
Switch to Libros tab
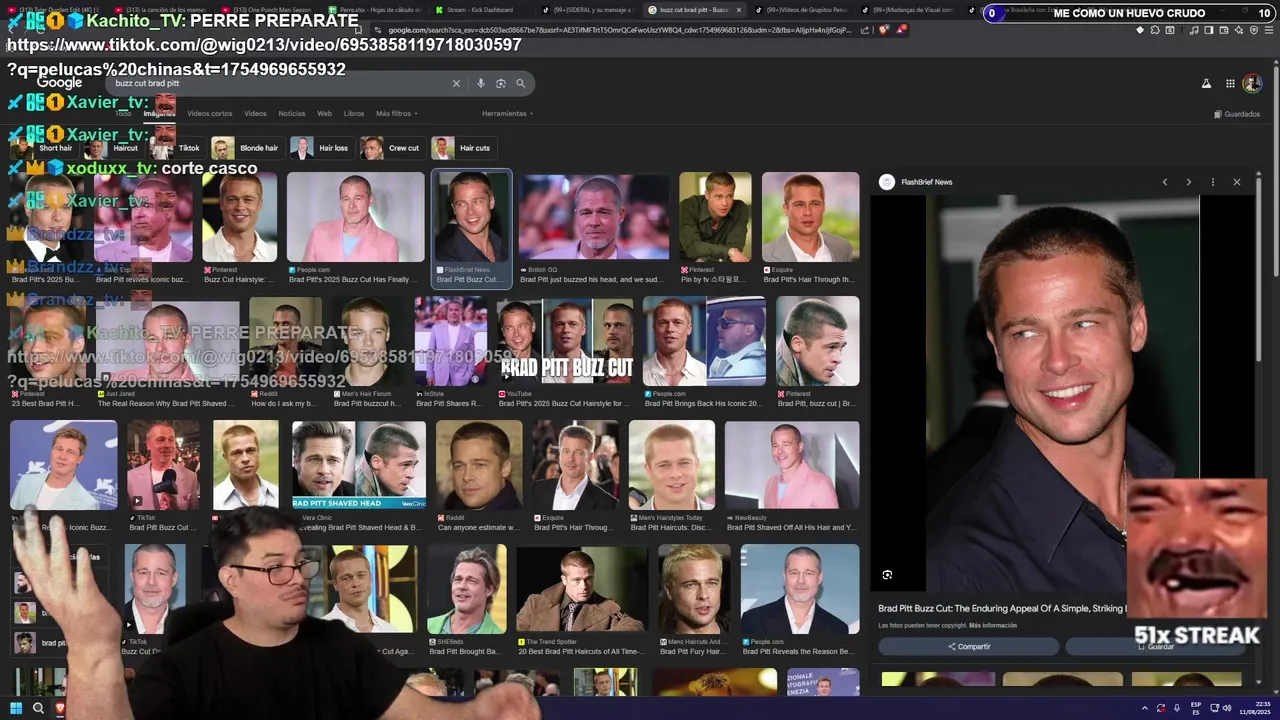[x=354, y=114]
